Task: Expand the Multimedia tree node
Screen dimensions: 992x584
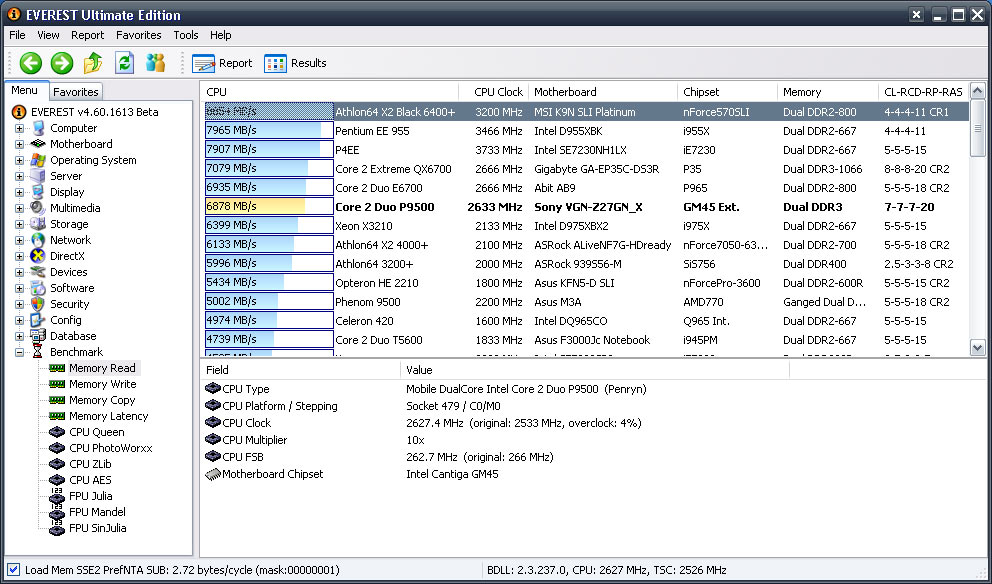Action: pyautogui.click(x=19, y=208)
